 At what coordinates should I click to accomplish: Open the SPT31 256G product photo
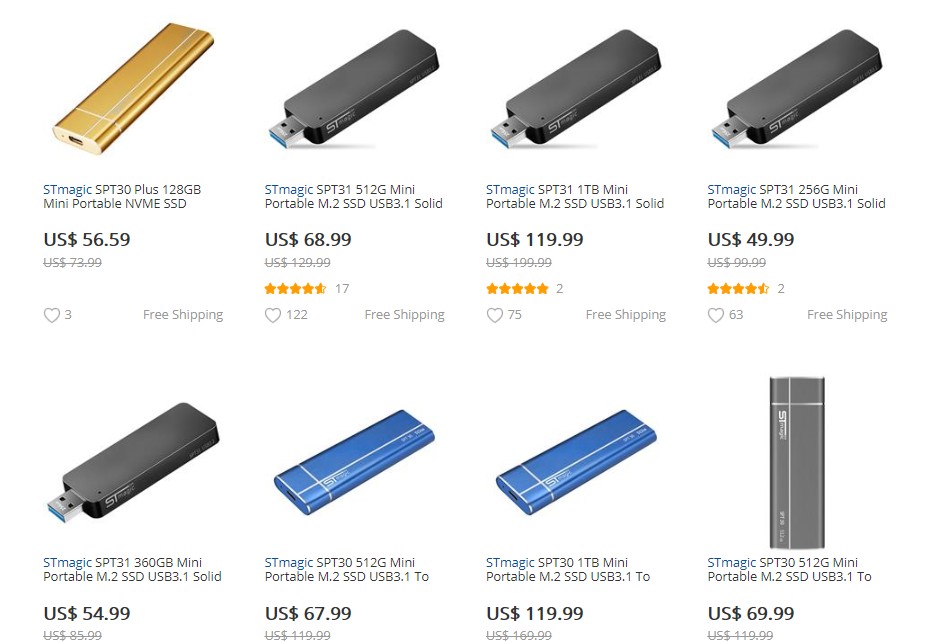(x=797, y=89)
